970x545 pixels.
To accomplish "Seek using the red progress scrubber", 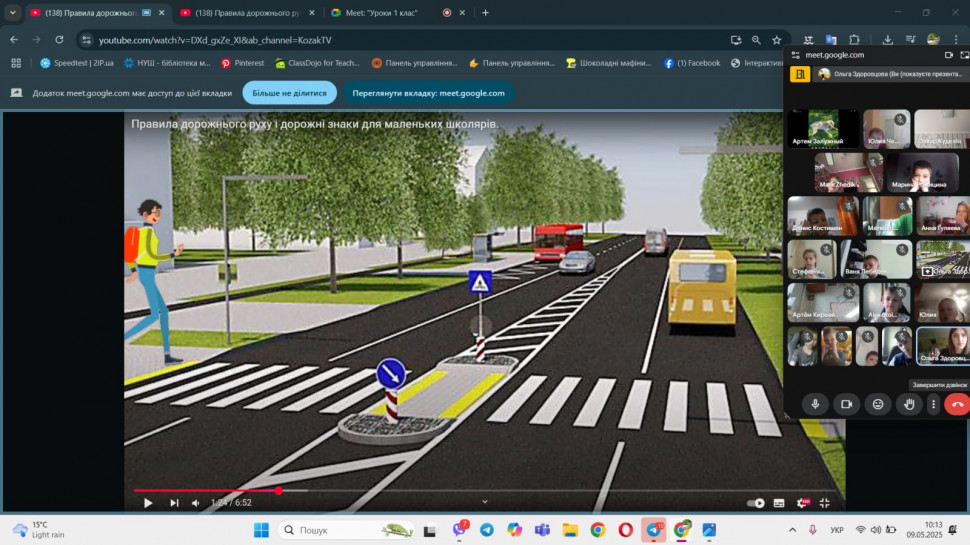I will click(279, 491).
